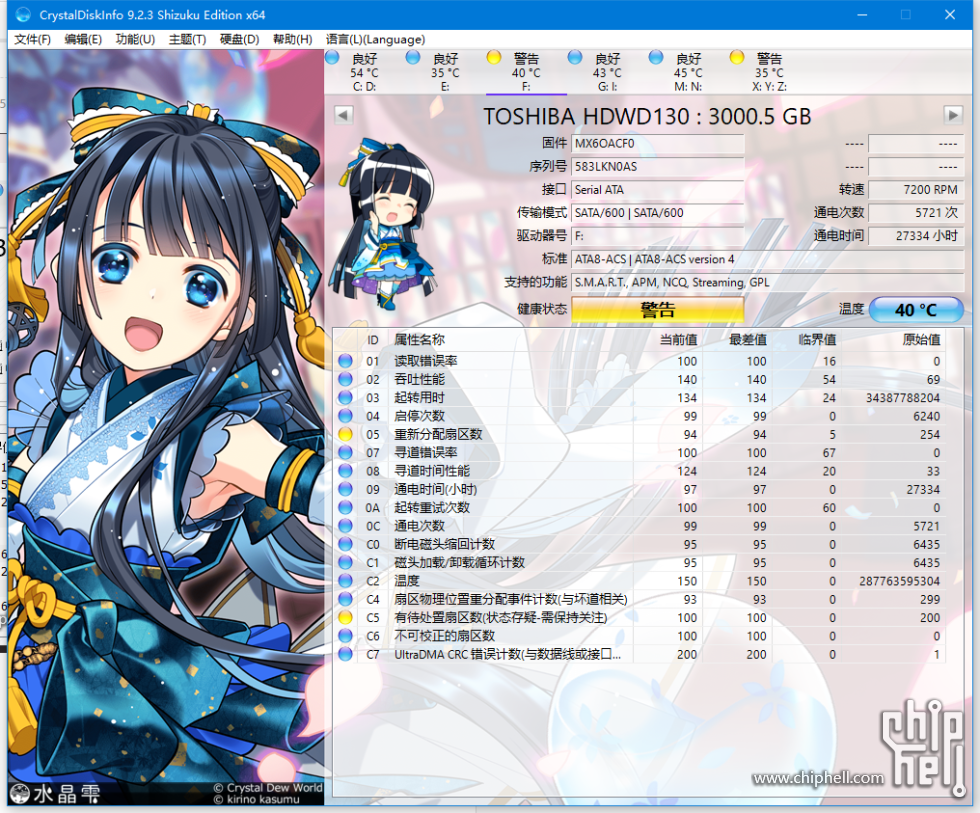
Task: Click the drive letter field F:
Action: 658,236
